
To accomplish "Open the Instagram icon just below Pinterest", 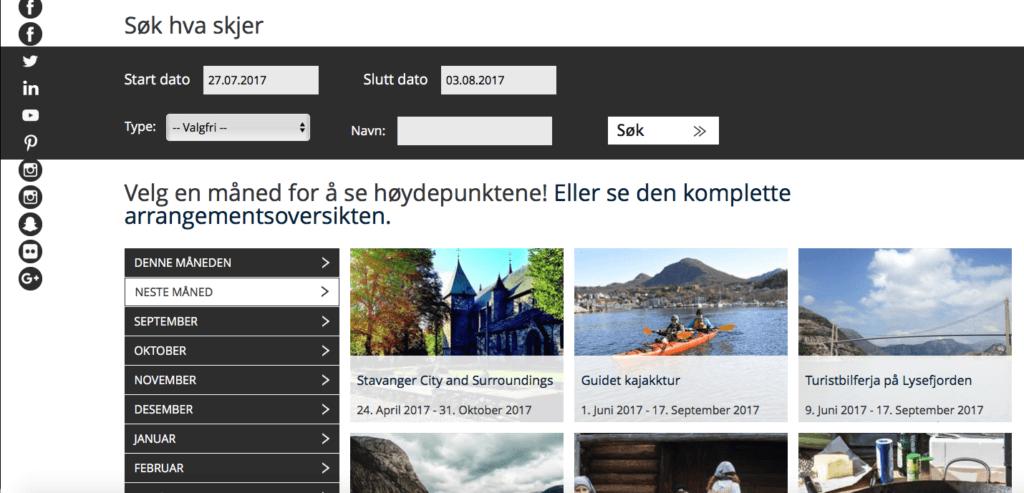I will [30, 170].
